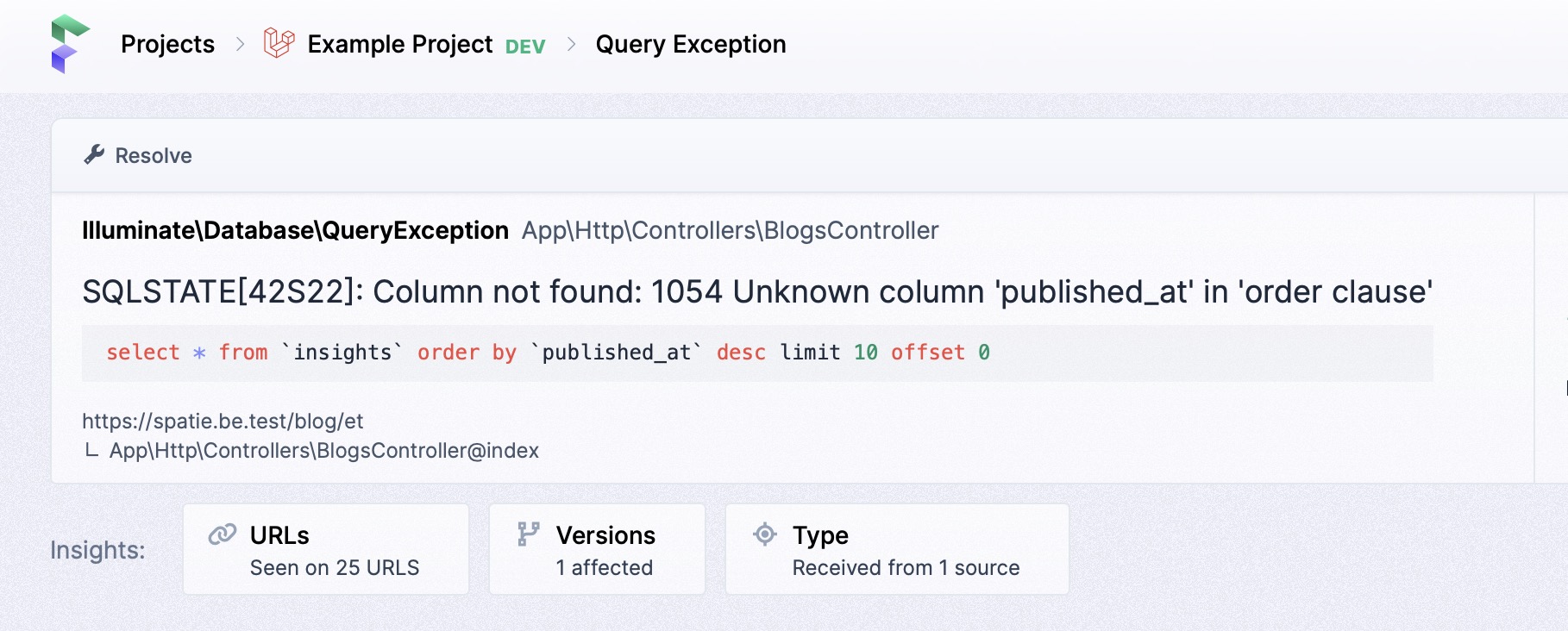Click chevron before Query Exception breadcrumb
The image size is (1568, 631).
coord(571,44)
